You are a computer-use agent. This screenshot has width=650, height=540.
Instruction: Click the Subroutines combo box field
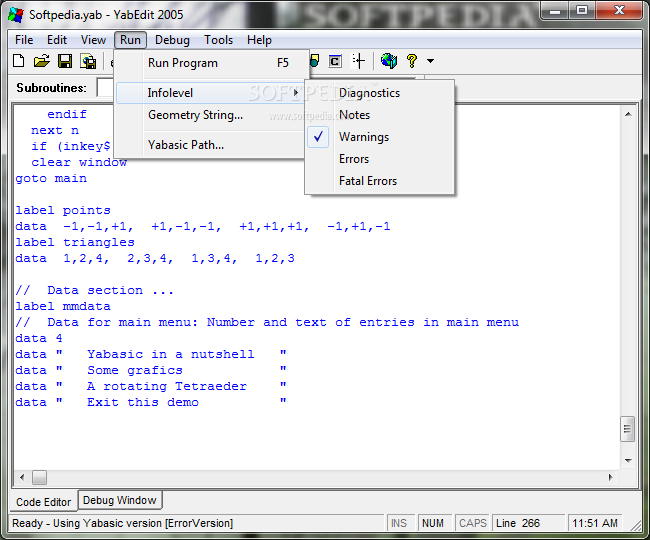[x=105, y=87]
